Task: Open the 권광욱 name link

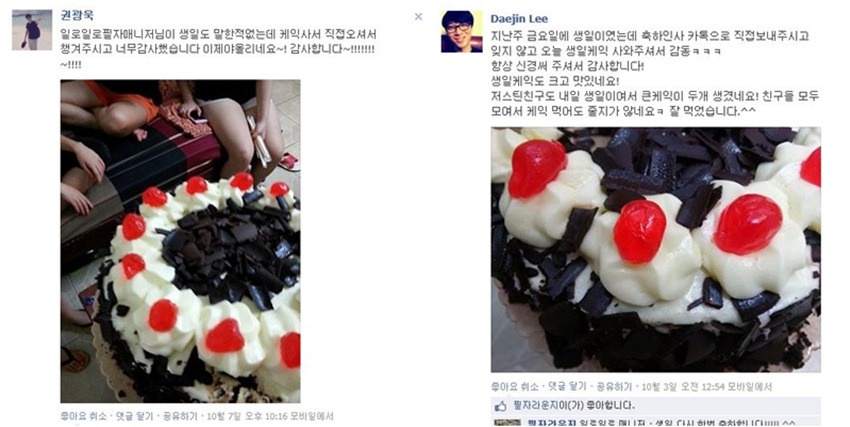Action: 77,16
